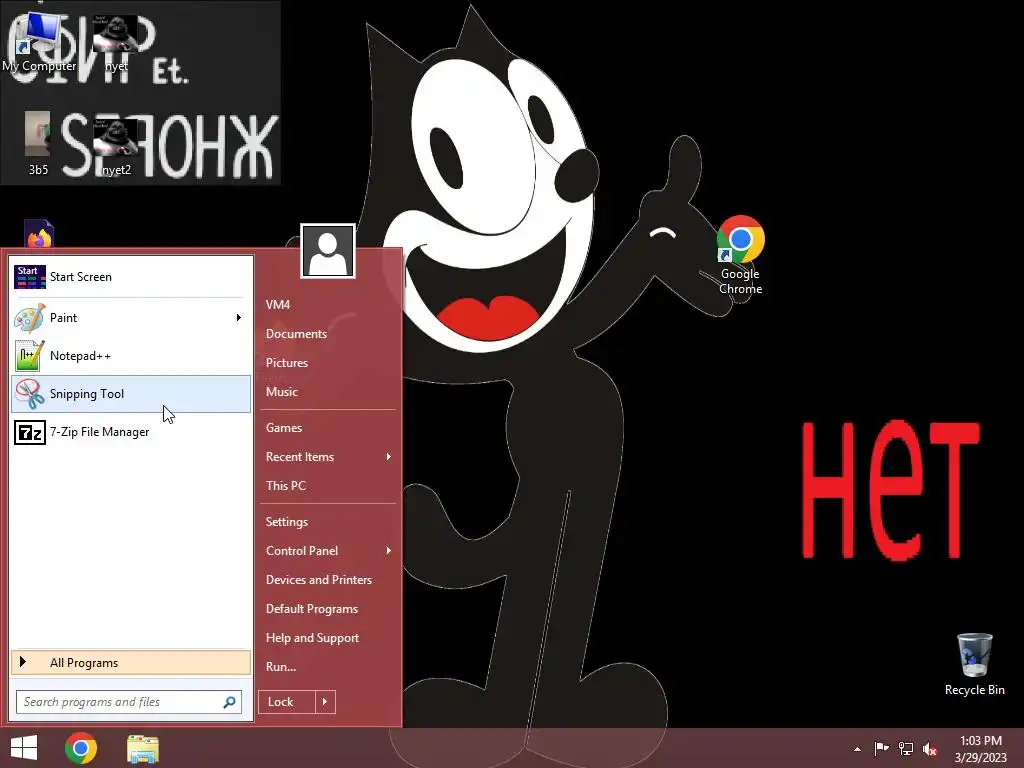Click the Paint palette icon
The width and height of the screenshot is (1024, 768).
click(x=29, y=318)
